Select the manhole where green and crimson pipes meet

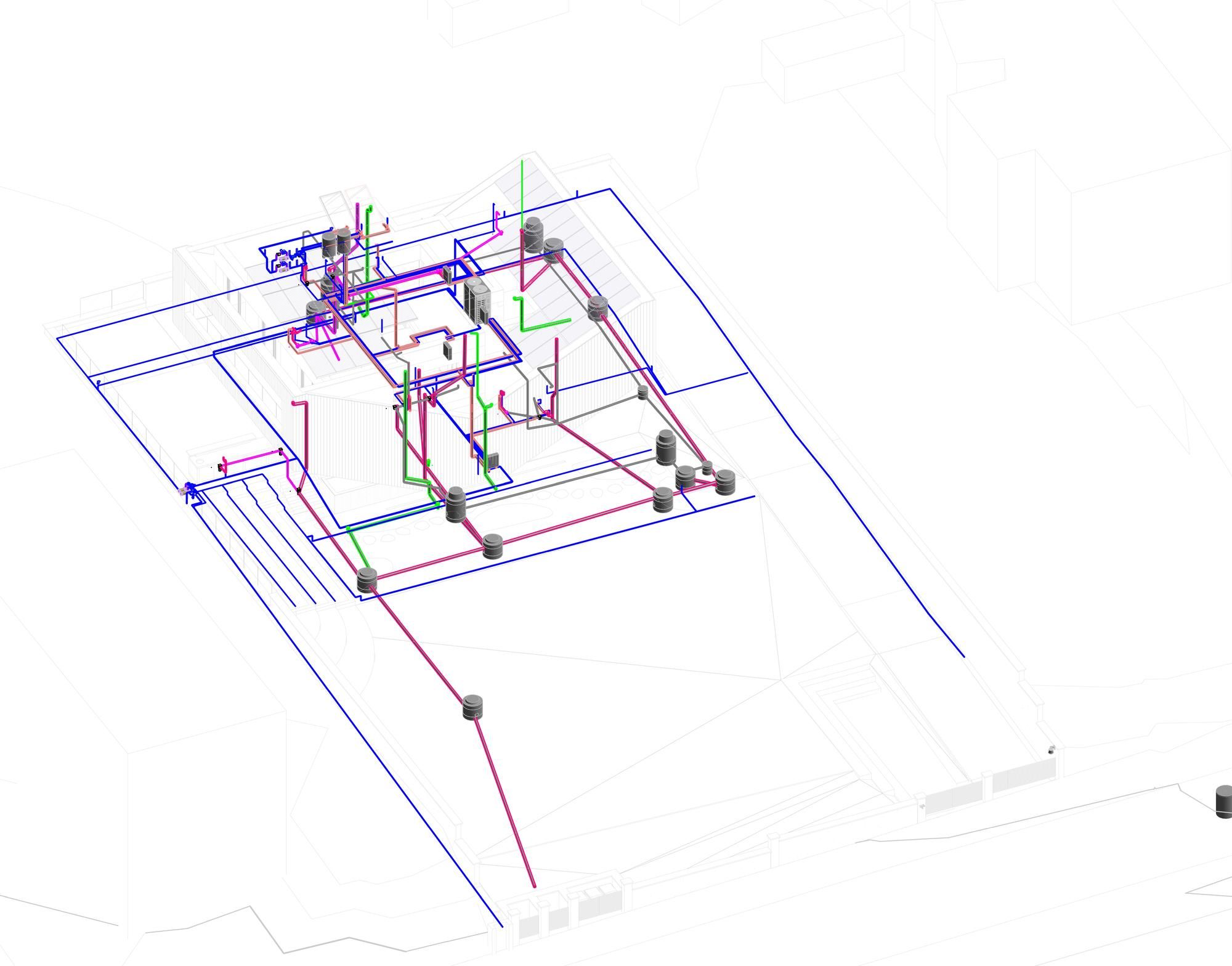pos(367,580)
